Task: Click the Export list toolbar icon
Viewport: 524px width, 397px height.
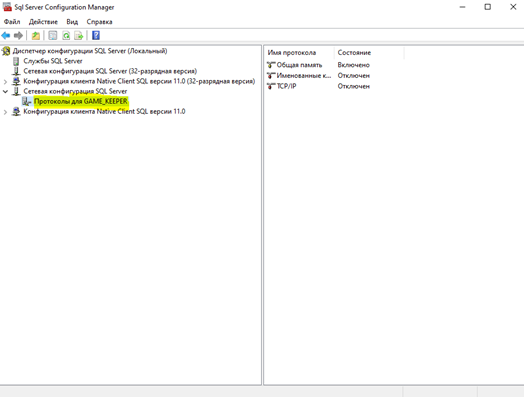Action: tap(79, 35)
